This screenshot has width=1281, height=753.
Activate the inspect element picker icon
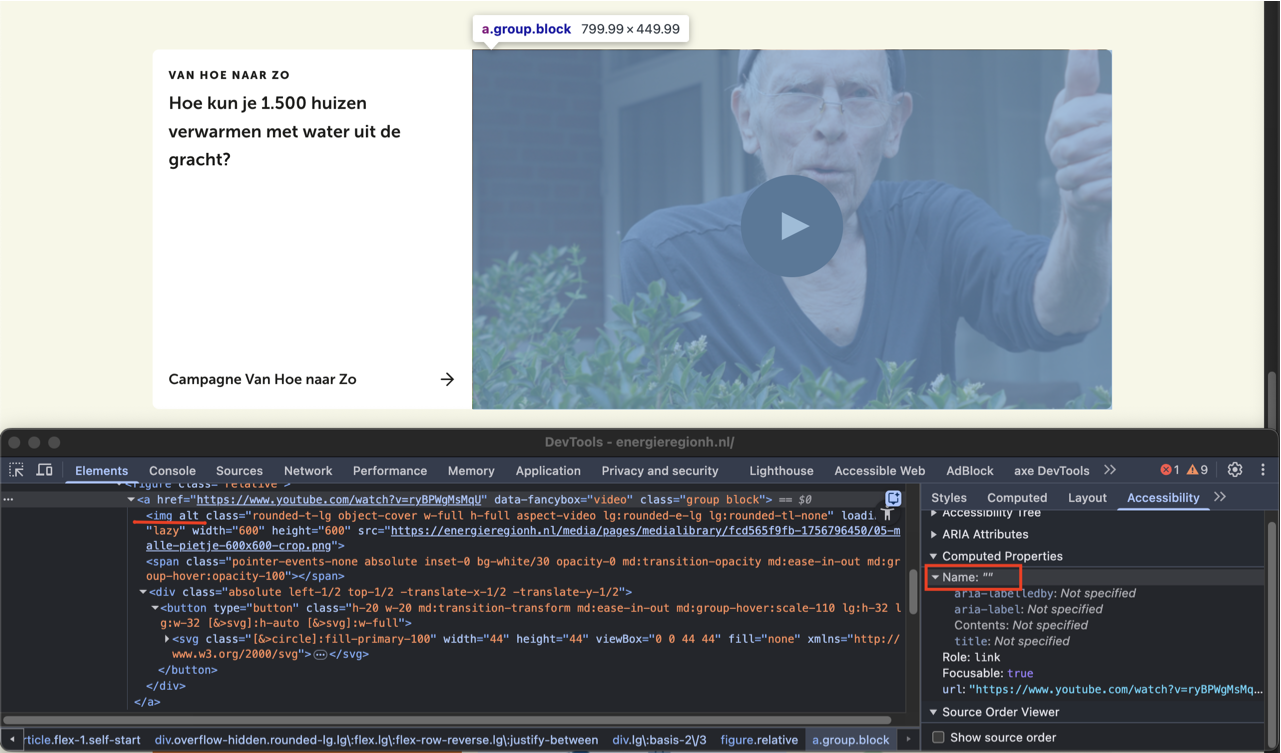pos(17,470)
